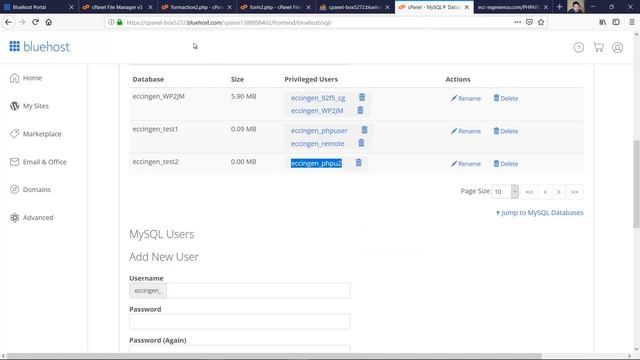
Task: Open Email & Office section
Action: point(38,162)
